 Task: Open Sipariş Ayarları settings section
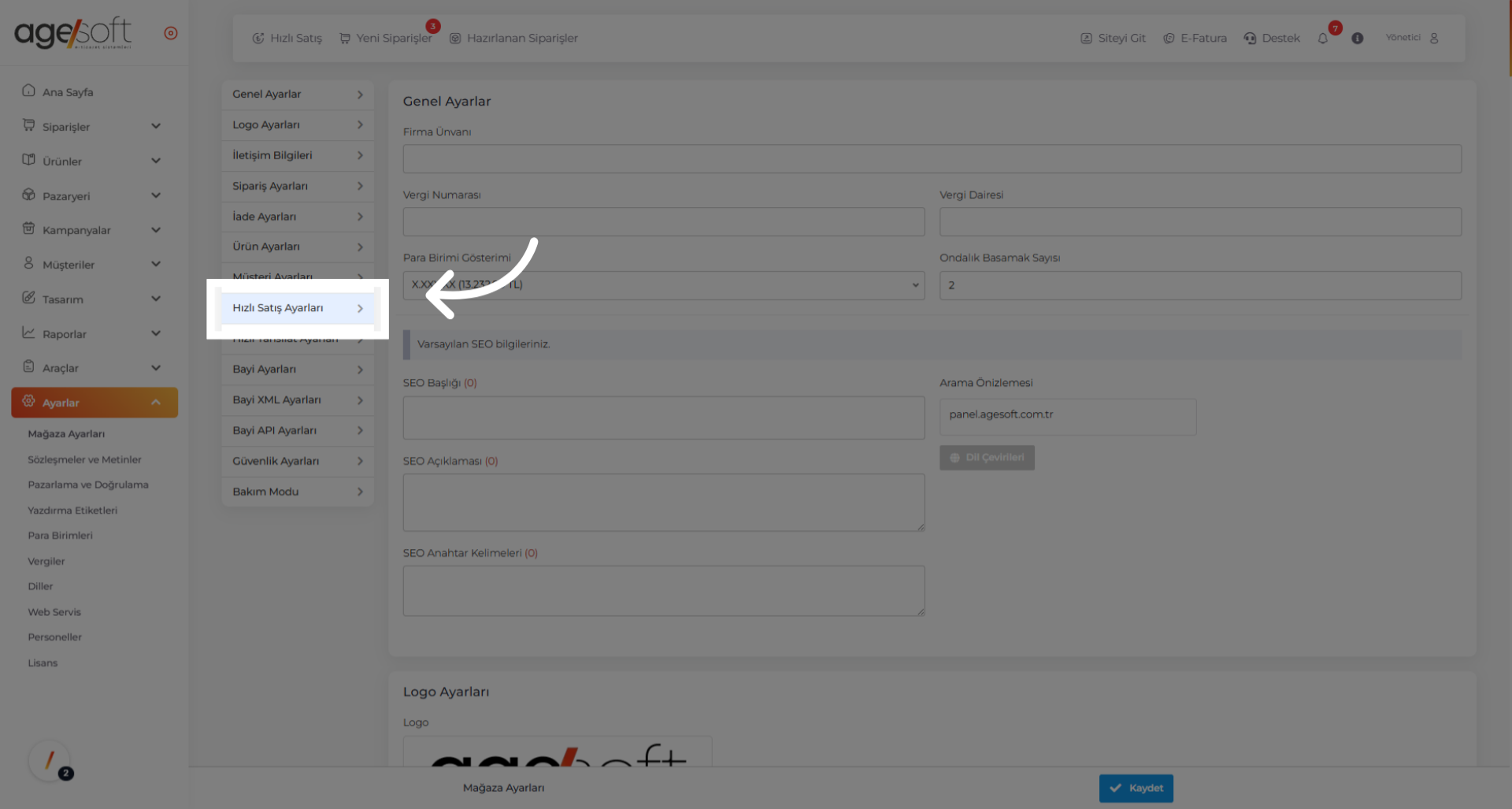[298, 187]
